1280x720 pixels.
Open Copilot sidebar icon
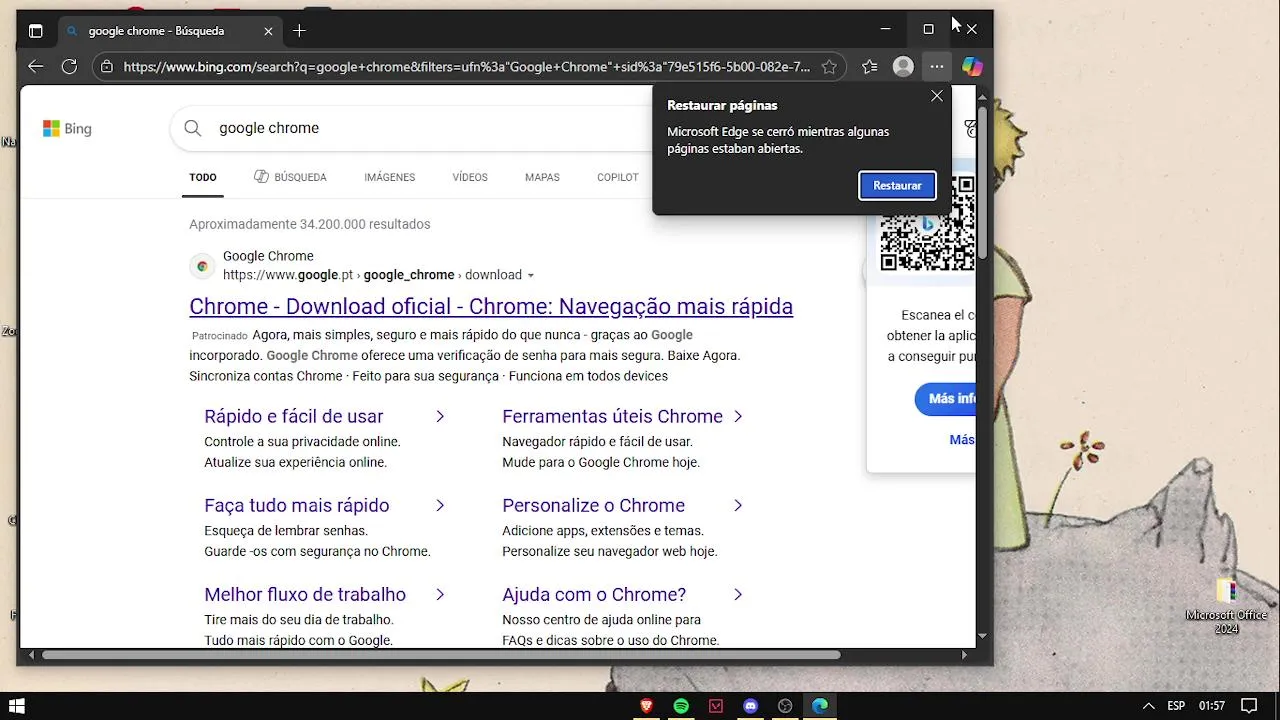click(x=972, y=67)
